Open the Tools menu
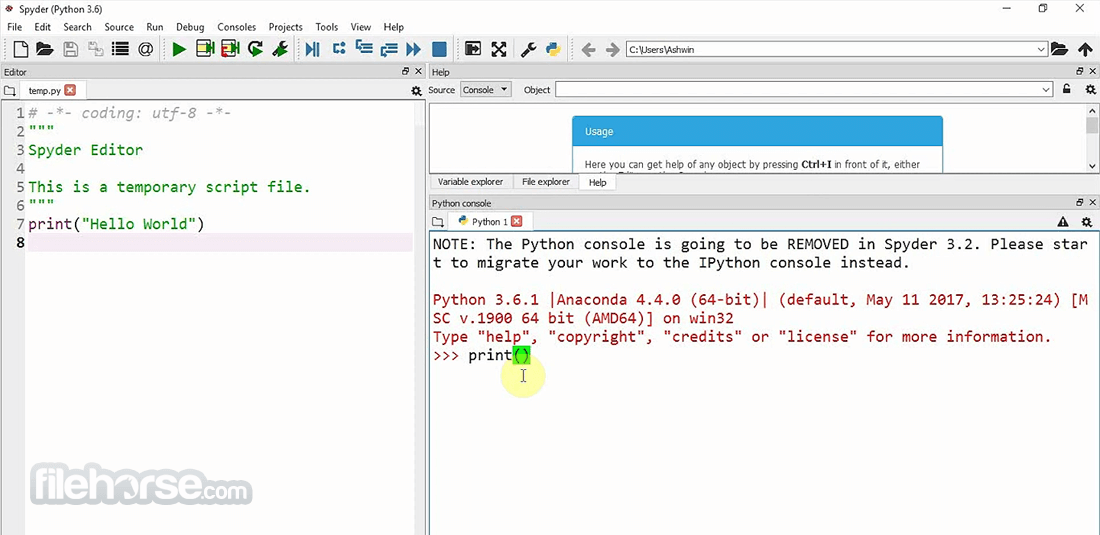 pos(327,27)
